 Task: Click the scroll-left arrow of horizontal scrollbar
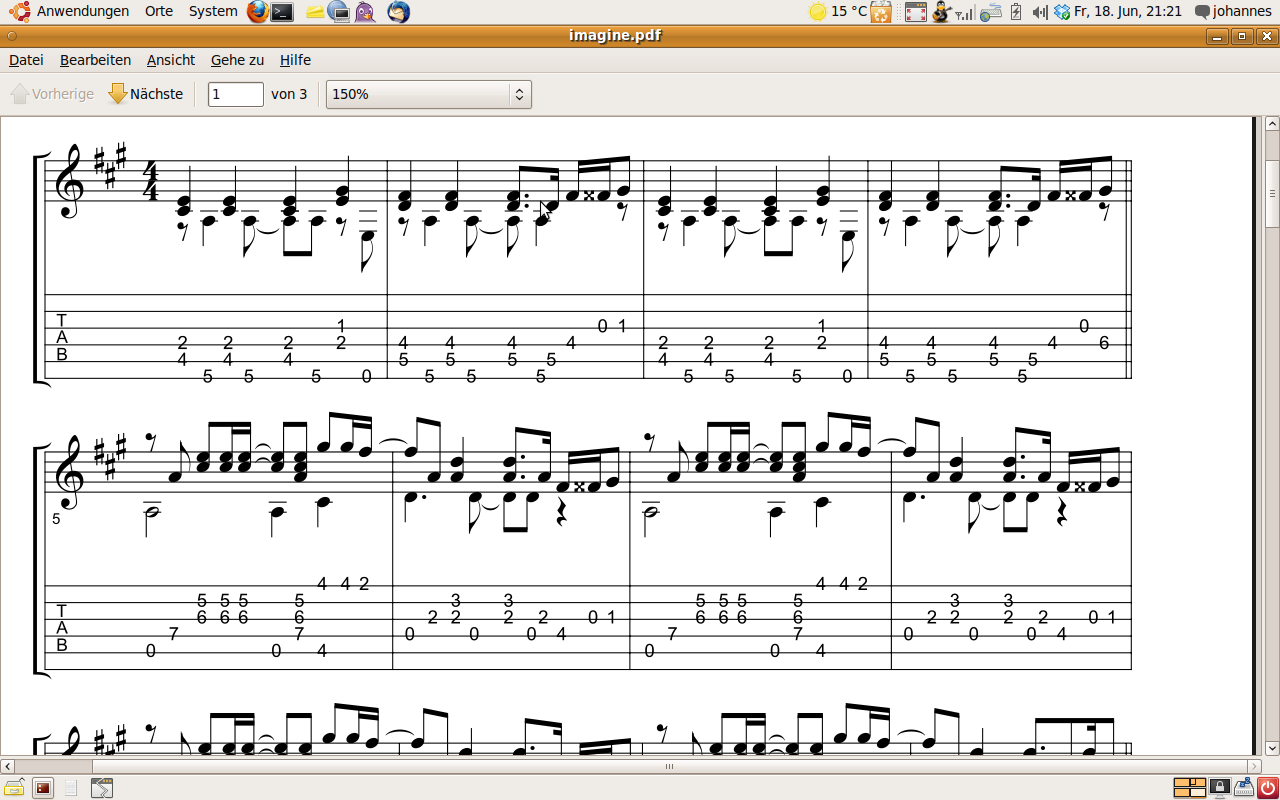[7, 767]
